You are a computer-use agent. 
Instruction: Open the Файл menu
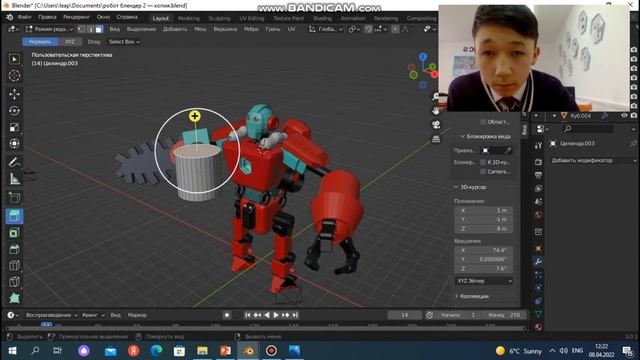coord(24,17)
